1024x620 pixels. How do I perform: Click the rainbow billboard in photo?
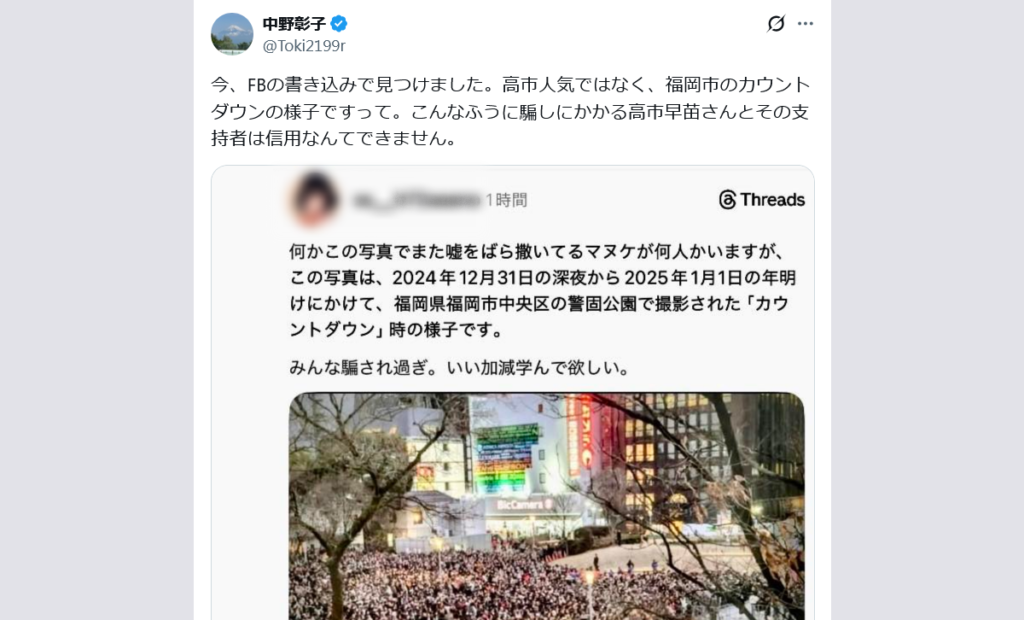(508, 459)
